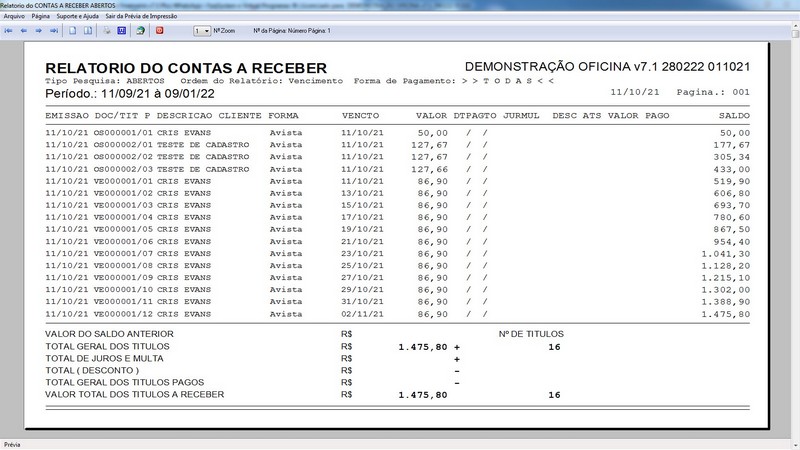
Task: Click the VE000001/07 document entry
Action: (123, 254)
